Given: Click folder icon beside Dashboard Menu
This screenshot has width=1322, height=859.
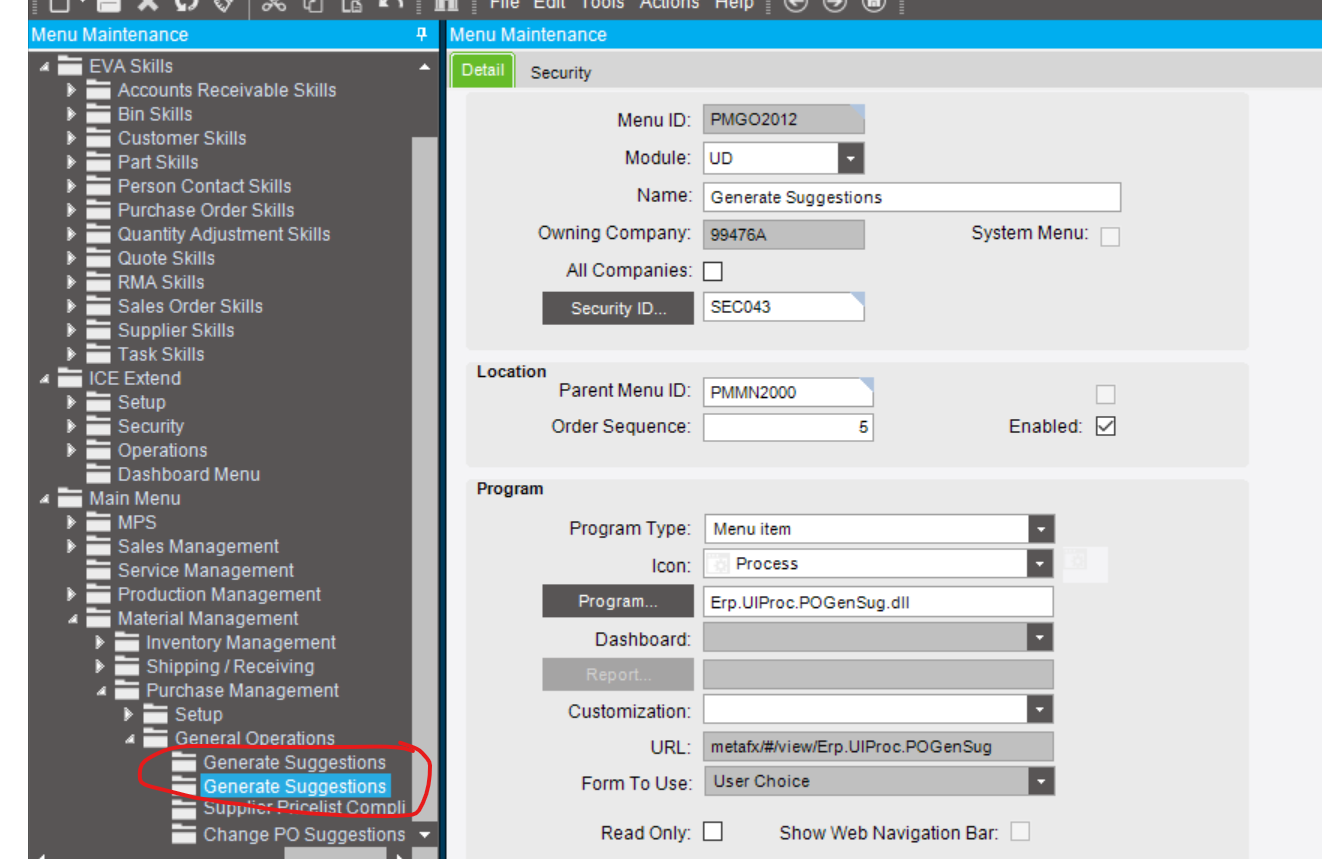Looking at the screenshot, I should tap(98, 474).
